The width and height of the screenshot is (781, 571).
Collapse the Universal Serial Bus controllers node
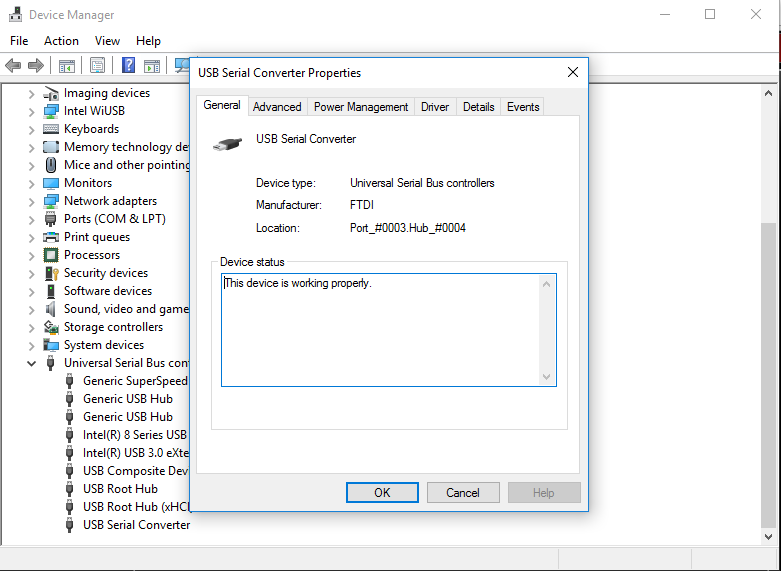[31, 363]
